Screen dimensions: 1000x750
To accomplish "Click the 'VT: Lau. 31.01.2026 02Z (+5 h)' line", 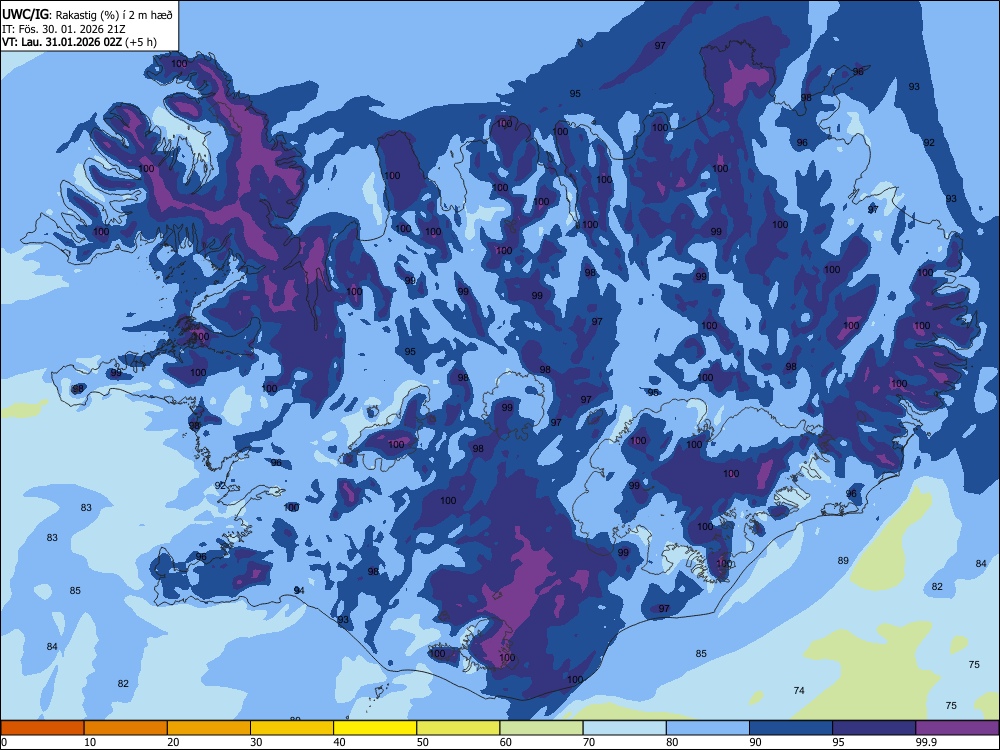I will 79,42.
